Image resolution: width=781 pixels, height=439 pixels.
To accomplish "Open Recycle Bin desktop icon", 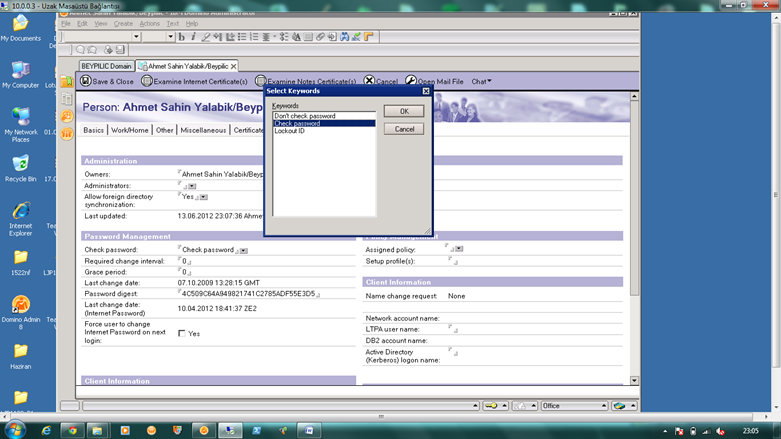I will coord(20,168).
